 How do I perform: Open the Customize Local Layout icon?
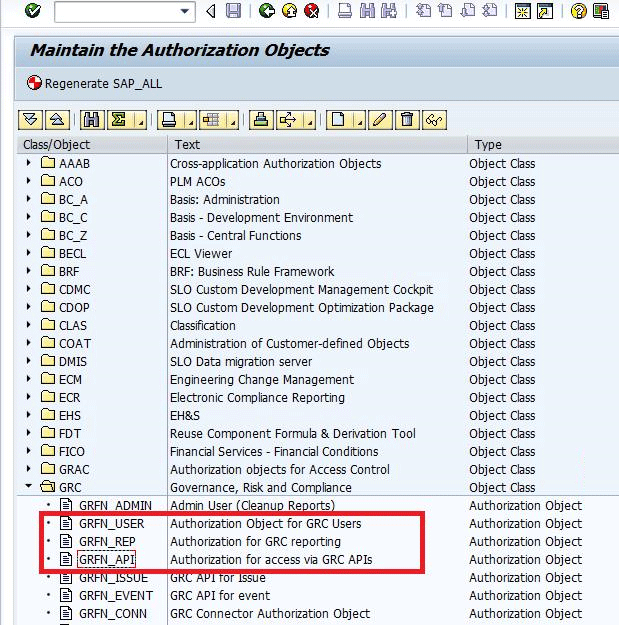[601, 11]
